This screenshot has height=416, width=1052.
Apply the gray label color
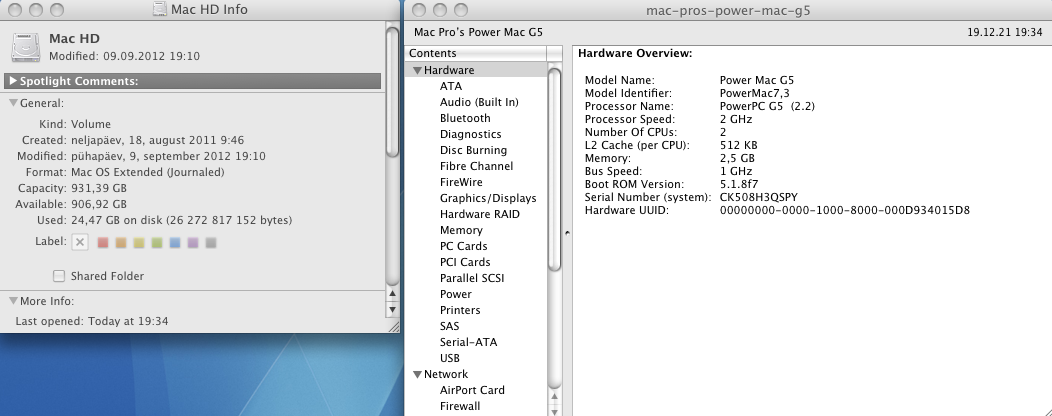pyautogui.click(x=211, y=242)
